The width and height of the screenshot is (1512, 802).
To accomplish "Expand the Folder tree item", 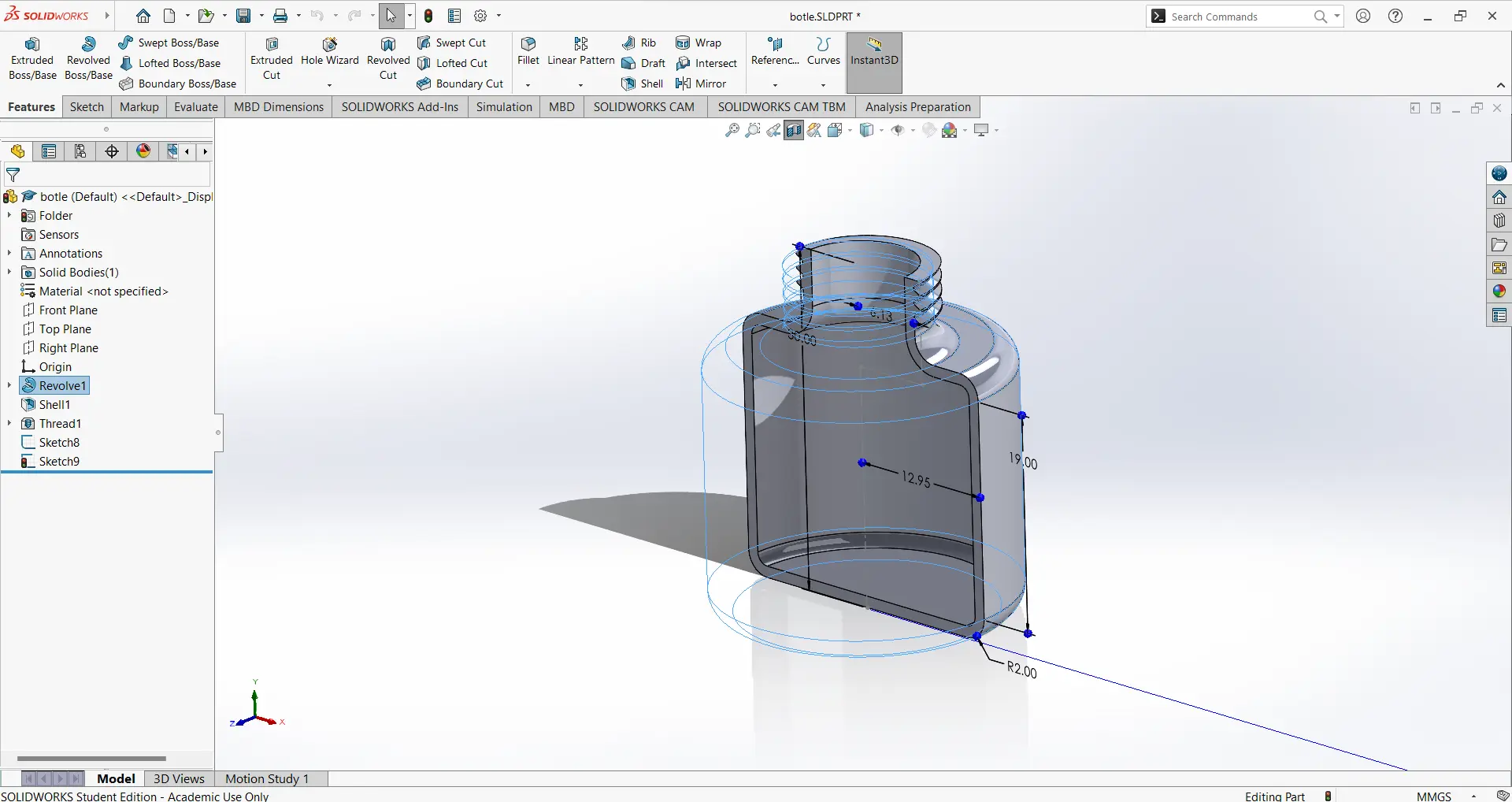I will tap(9, 215).
